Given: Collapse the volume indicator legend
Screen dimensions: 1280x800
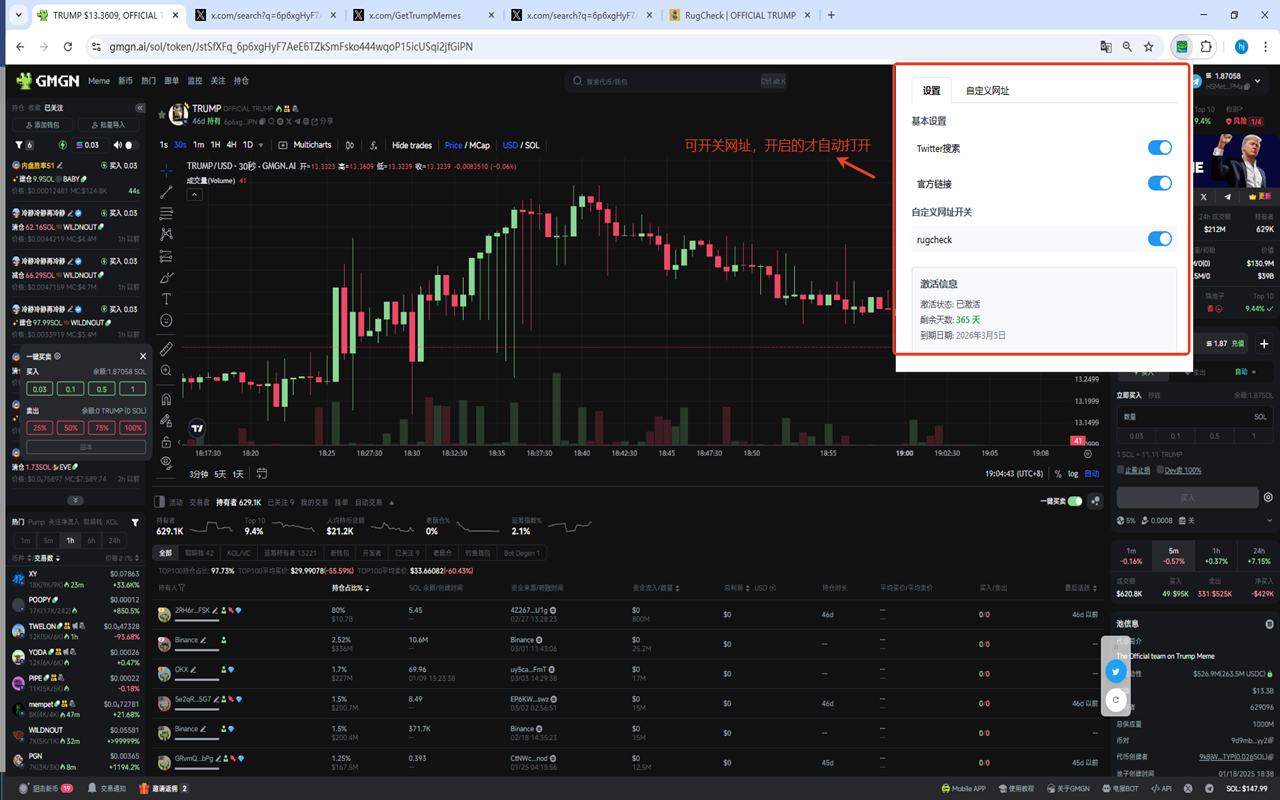Looking at the screenshot, I should (195, 195).
